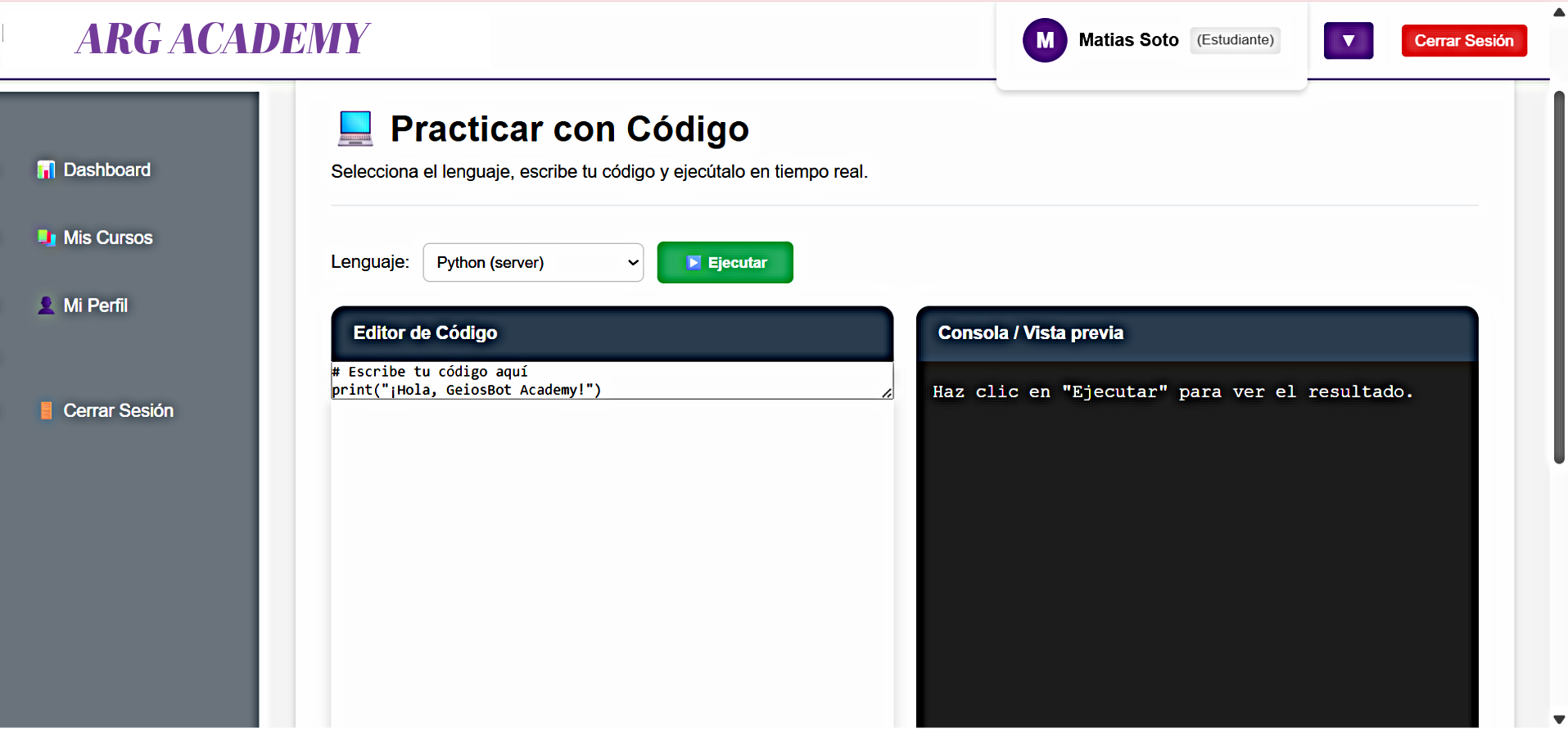Image resolution: width=1568 pixels, height=742 pixels.
Task: Click the M avatar of Matias Soto
Action: click(x=1045, y=39)
